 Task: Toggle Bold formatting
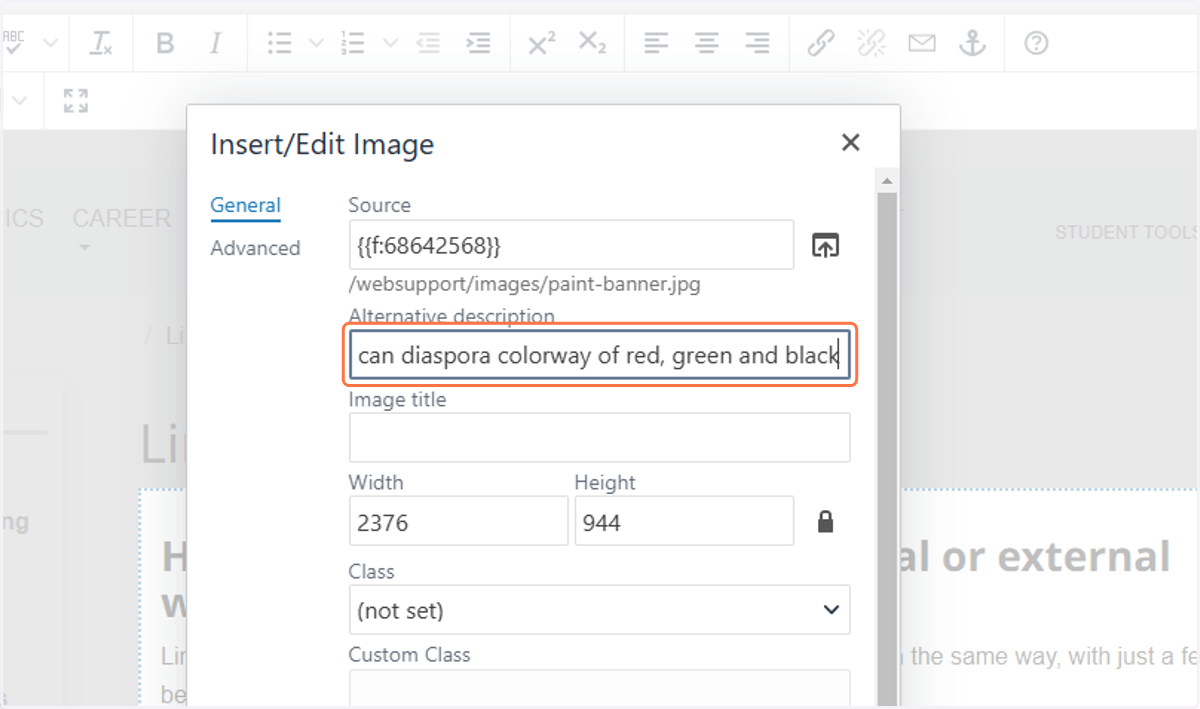pyautogui.click(x=165, y=43)
